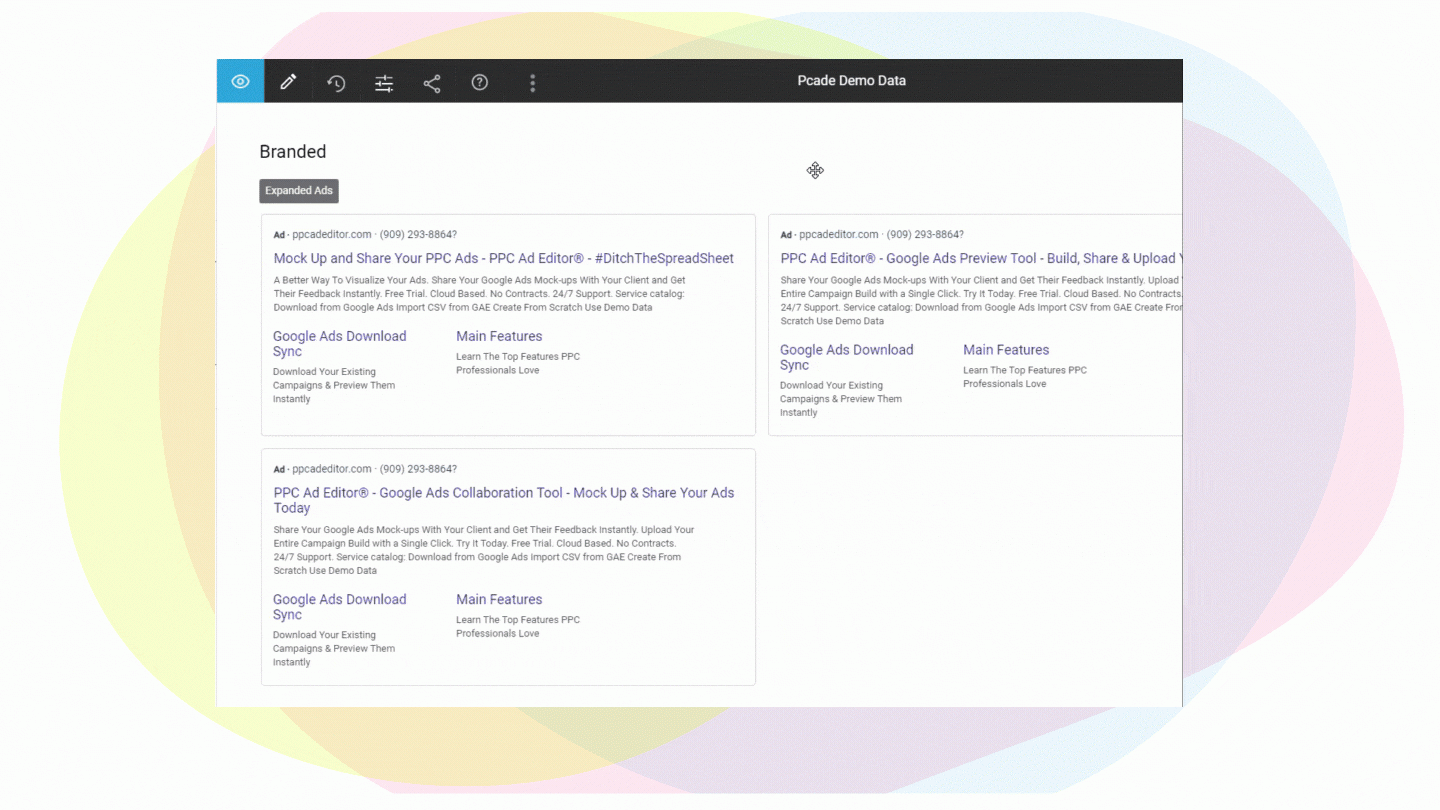Select the pencil edit icon

[x=288, y=82]
